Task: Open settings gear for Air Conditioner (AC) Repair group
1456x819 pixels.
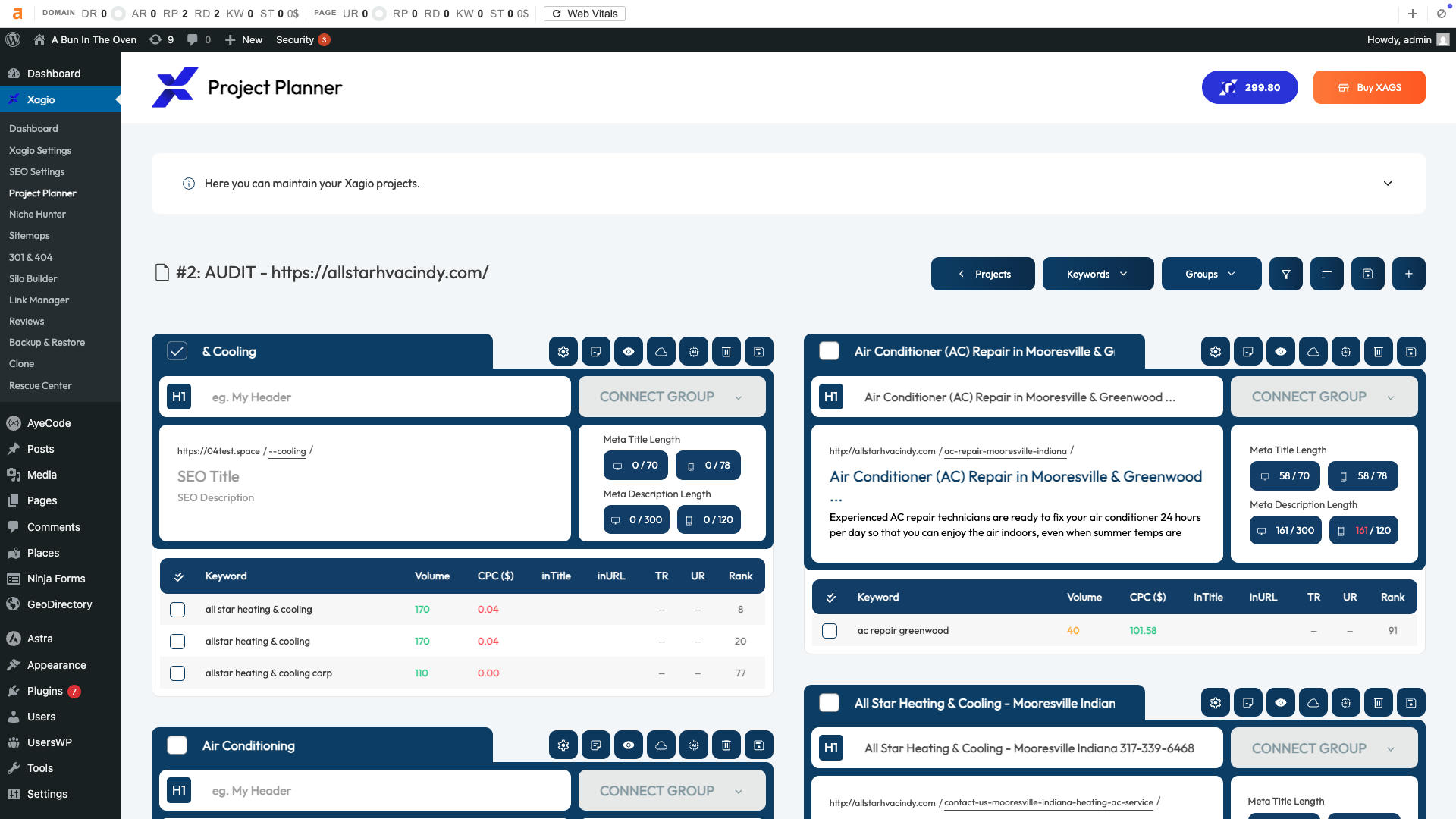Action: pyautogui.click(x=1215, y=352)
